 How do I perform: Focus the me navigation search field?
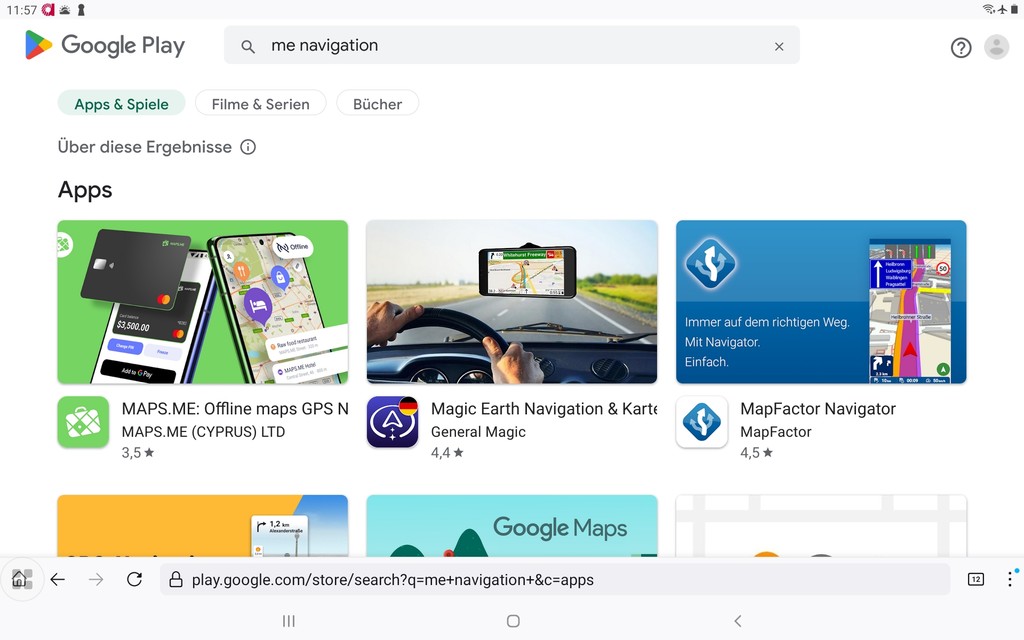point(512,45)
